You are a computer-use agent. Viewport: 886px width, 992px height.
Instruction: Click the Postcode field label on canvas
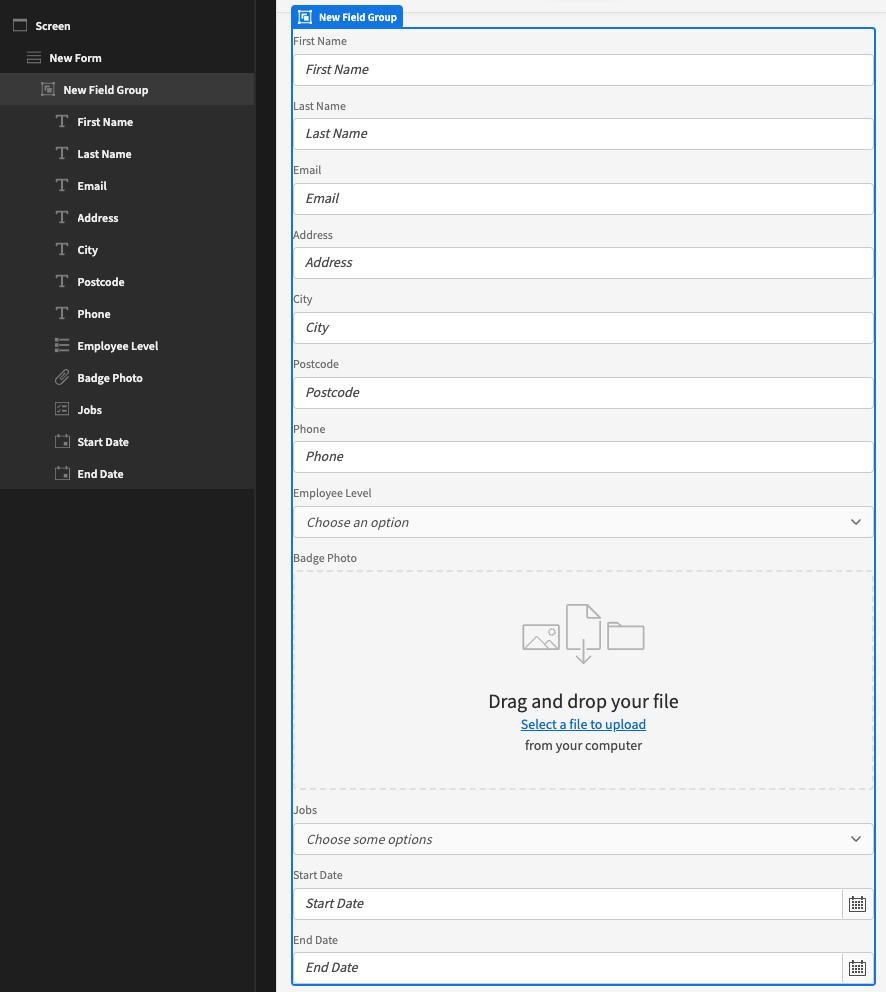coord(316,364)
